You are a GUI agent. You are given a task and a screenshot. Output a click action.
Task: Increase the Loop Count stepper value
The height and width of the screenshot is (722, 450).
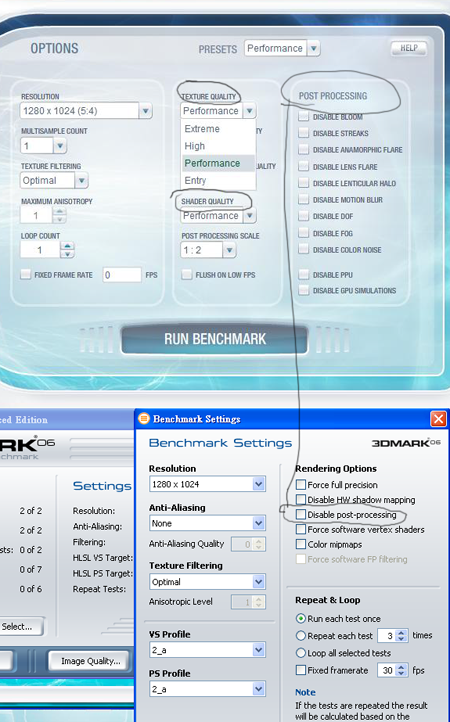[x=67, y=246]
